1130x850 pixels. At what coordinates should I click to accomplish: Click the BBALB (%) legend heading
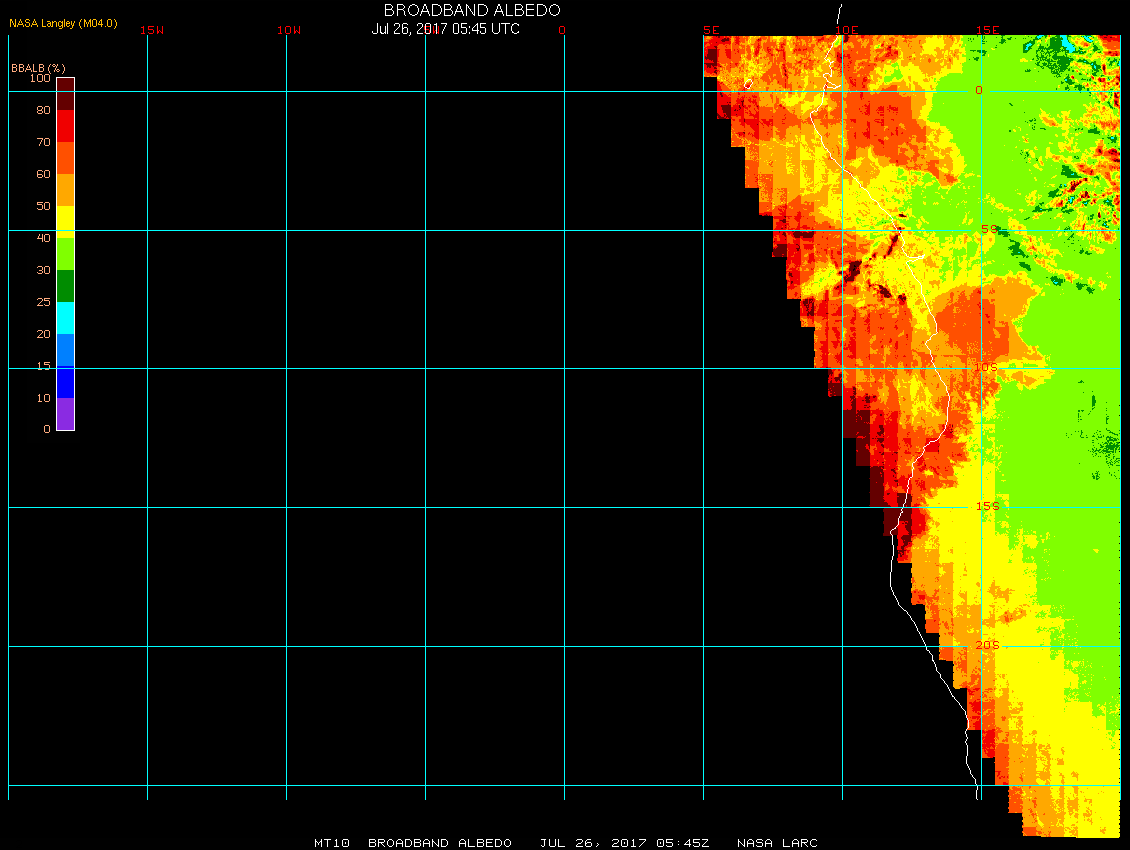click(38, 67)
